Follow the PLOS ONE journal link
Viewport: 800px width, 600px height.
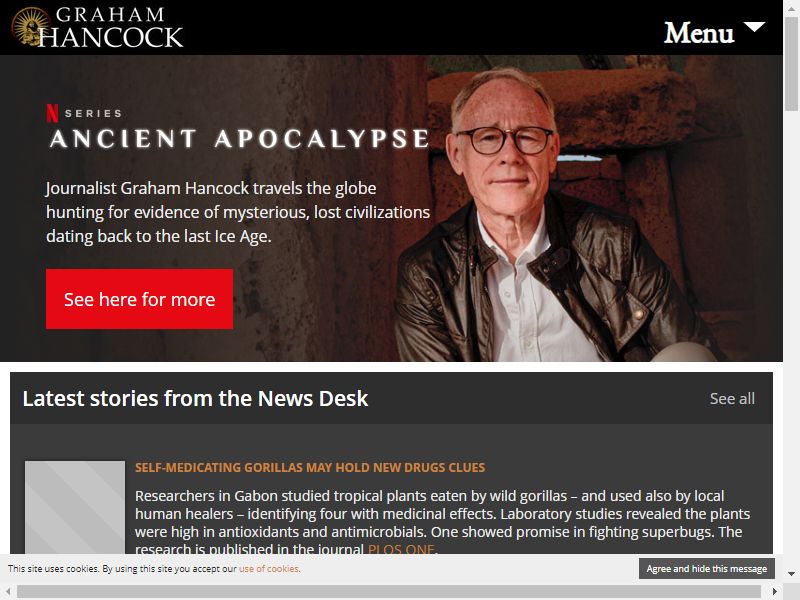pyautogui.click(x=401, y=549)
